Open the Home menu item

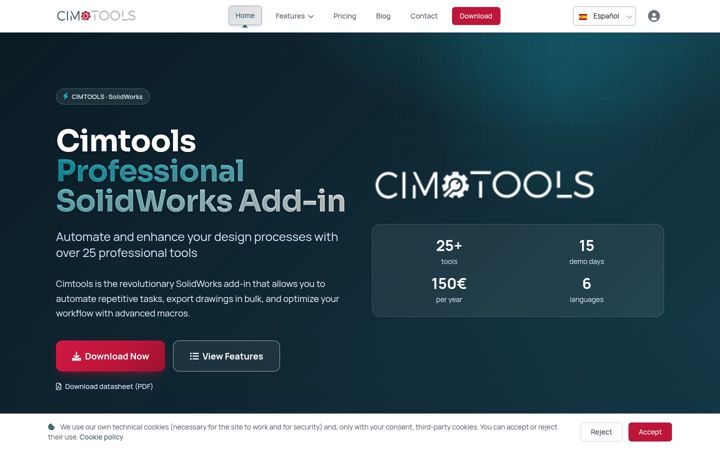[x=245, y=16]
